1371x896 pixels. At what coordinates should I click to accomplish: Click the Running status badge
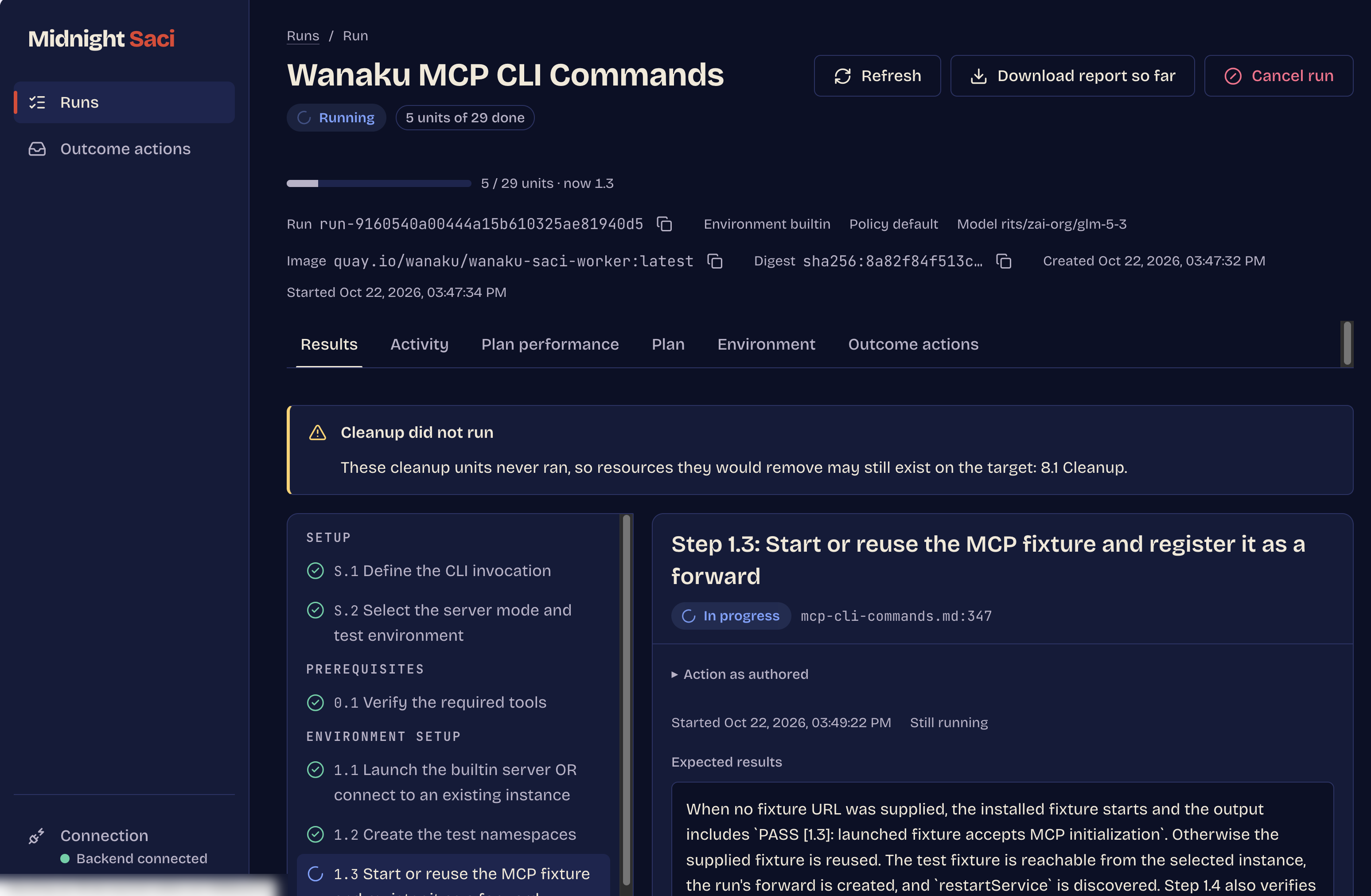(x=336, y=118)
